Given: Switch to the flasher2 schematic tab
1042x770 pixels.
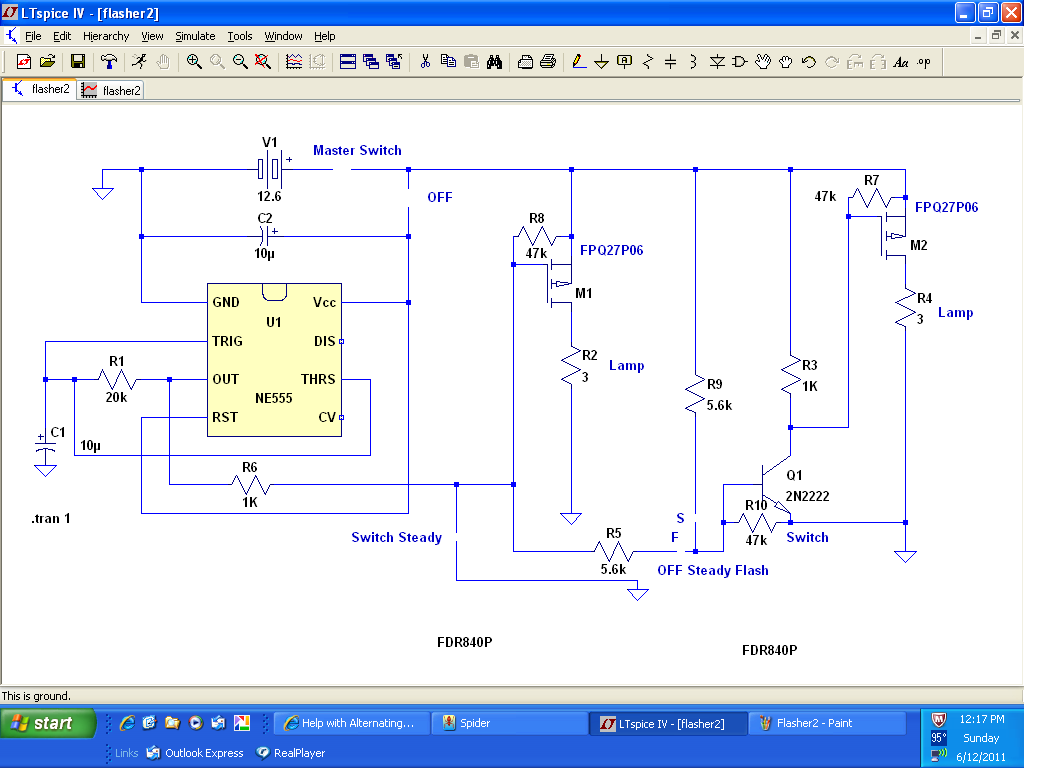Looking at the screenshot, I should click(41, 89).
